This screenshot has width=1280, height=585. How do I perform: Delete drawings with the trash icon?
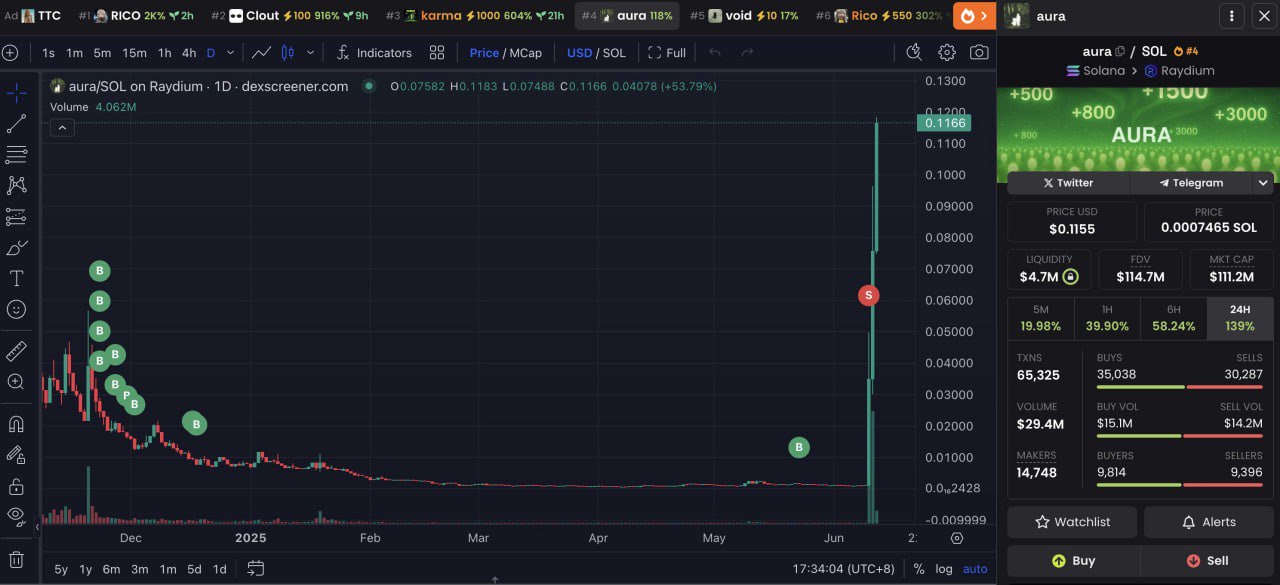tap(16, 560)
